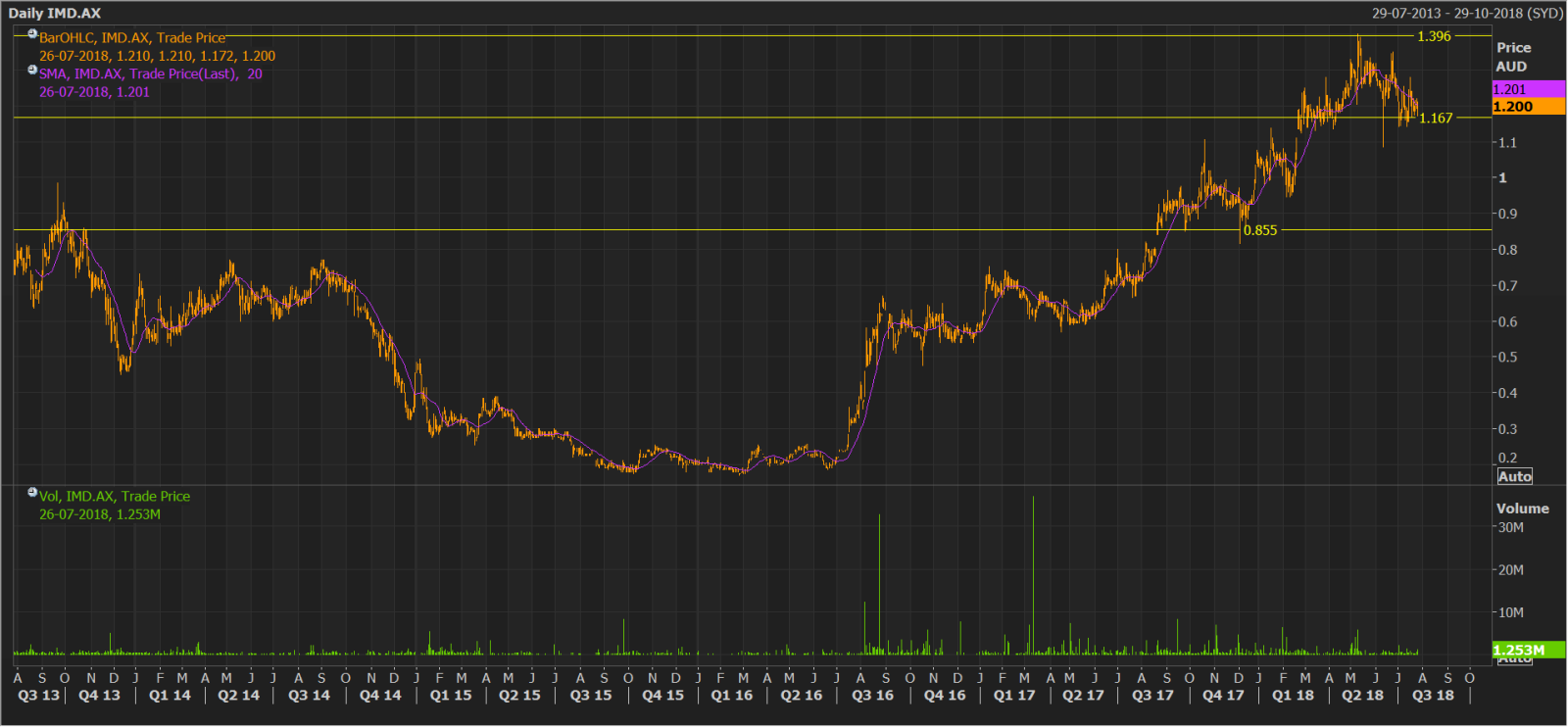Click the SMA value line 26-07-2018, 1.201
The image size is (1568, 727).
point(94,91)
